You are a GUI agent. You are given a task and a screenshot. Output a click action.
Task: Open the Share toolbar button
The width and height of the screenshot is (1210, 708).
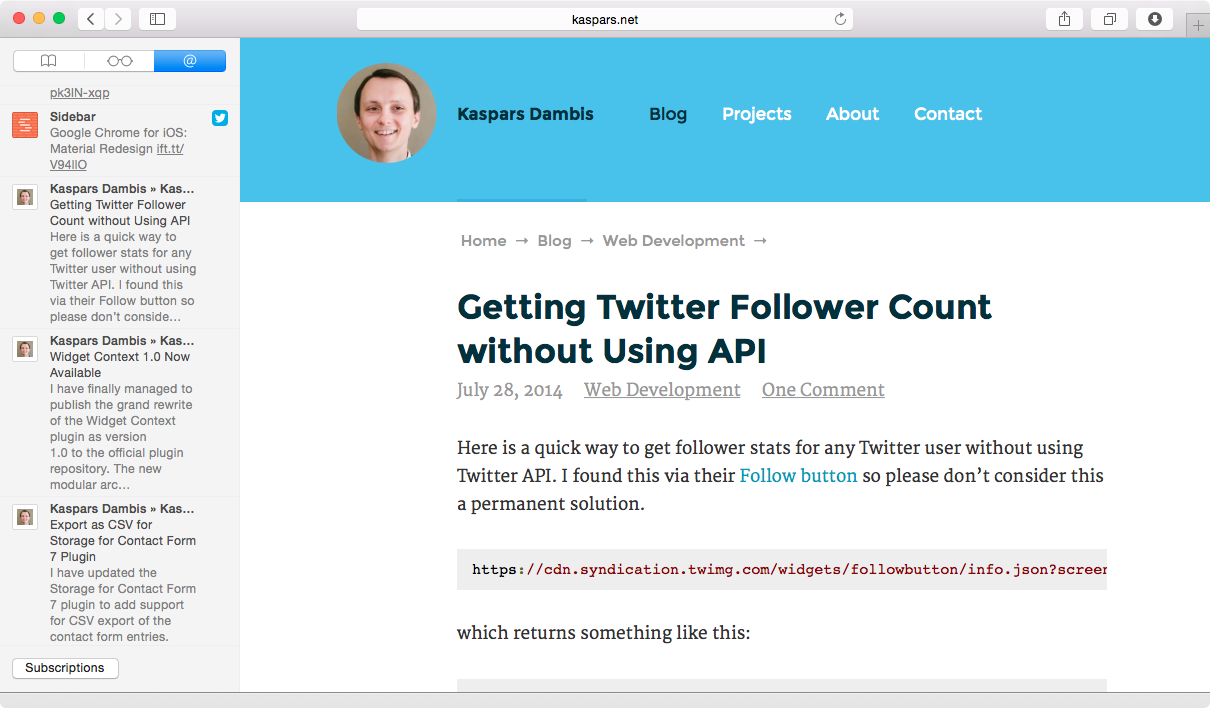pos(1064,18)
